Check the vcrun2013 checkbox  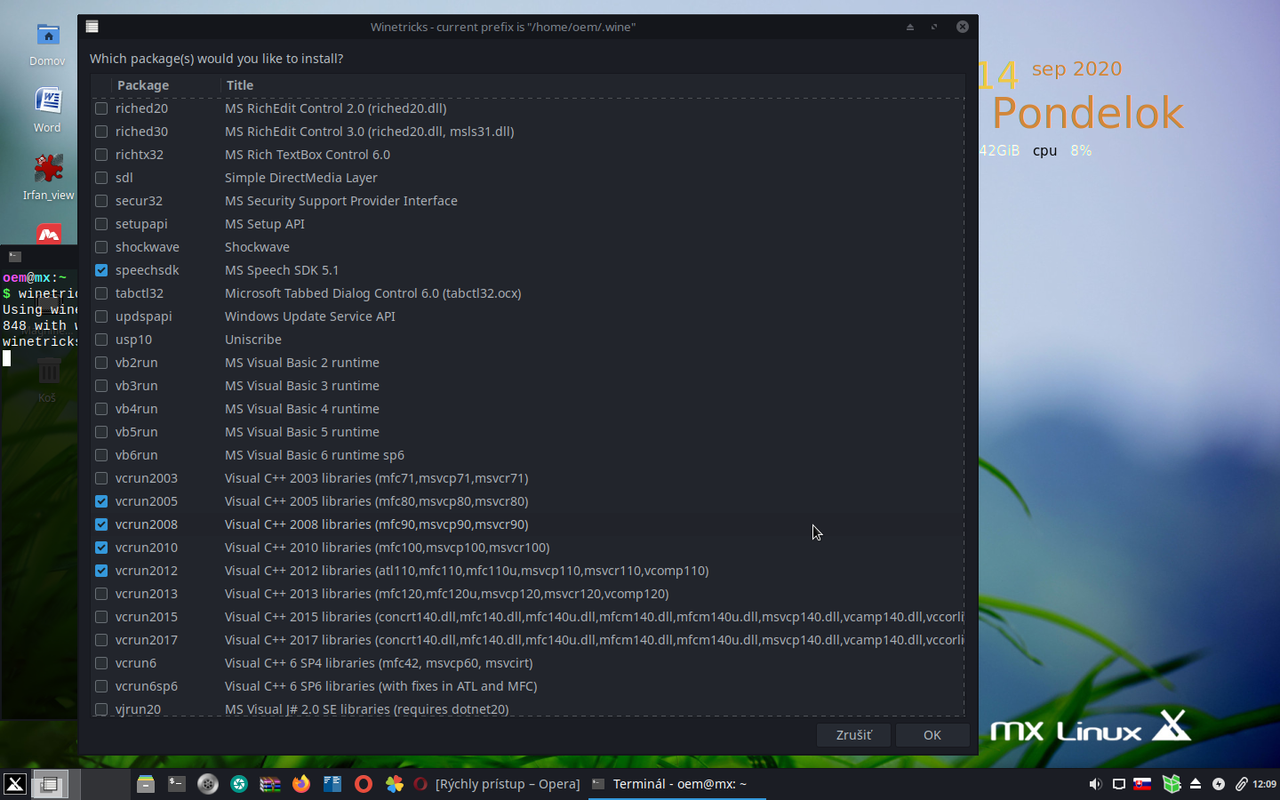pyautogui.click(x=101, y=593)
